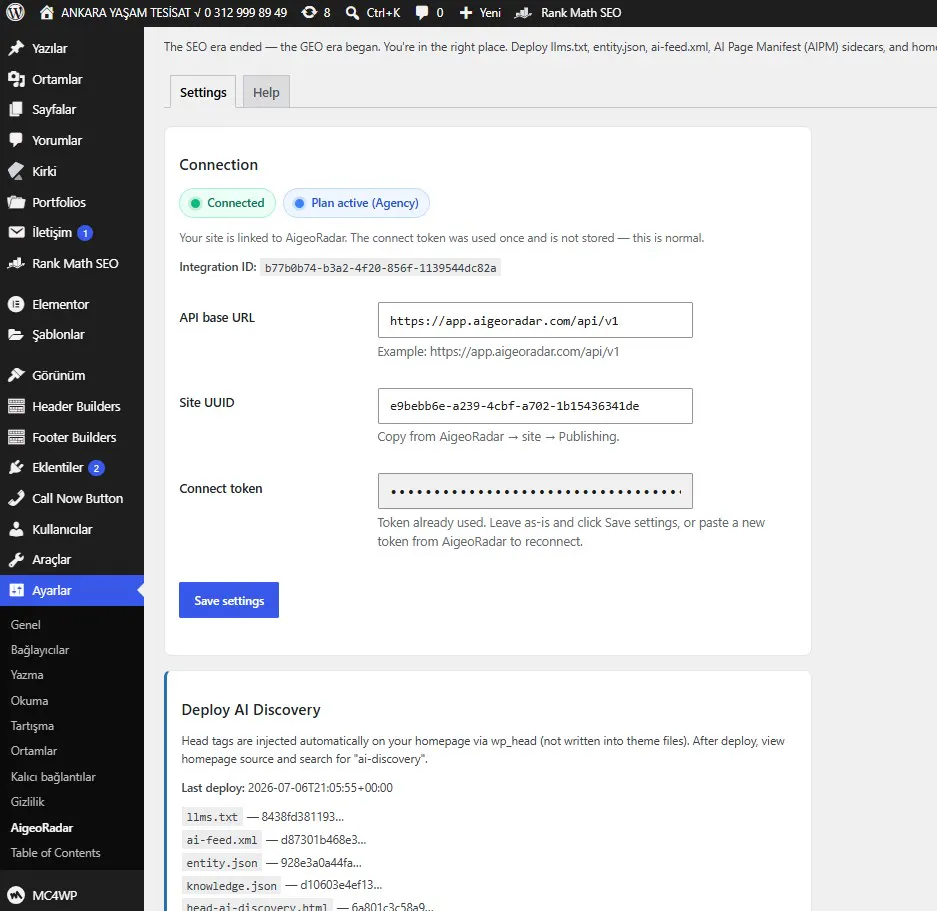Image resolution: width=937 pixels, height=911 pixels.
Task: Click the Elementor logo icon
Action: [16, 304]
